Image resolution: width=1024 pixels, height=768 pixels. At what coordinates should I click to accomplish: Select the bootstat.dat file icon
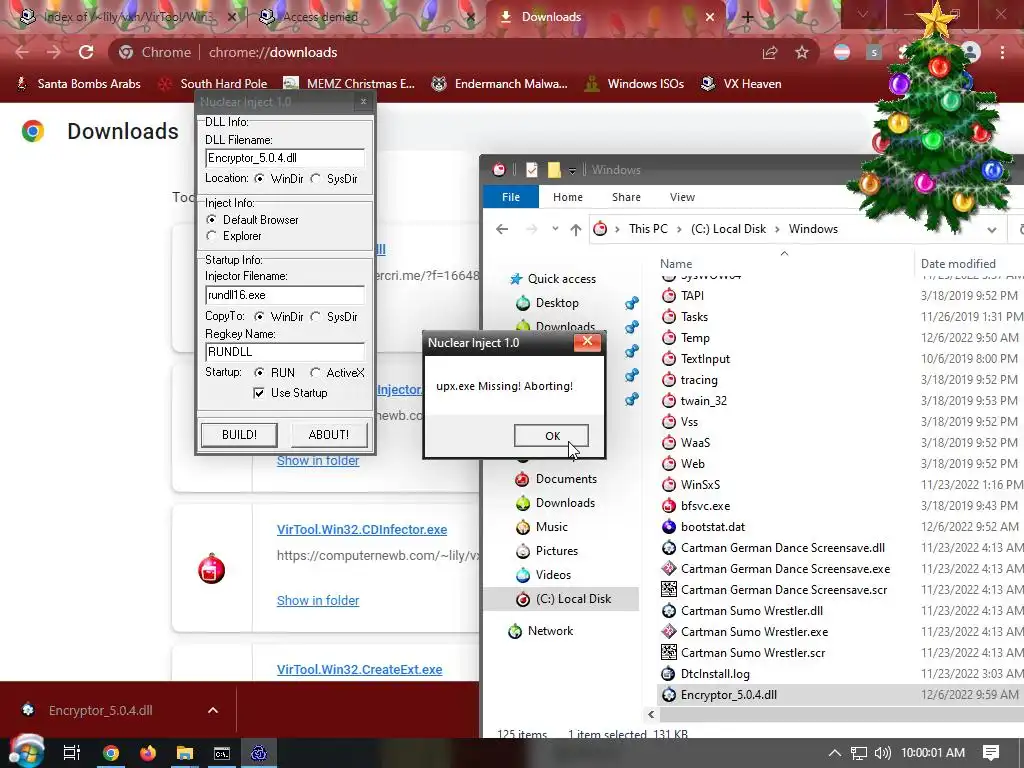click(x=669, y=526)
